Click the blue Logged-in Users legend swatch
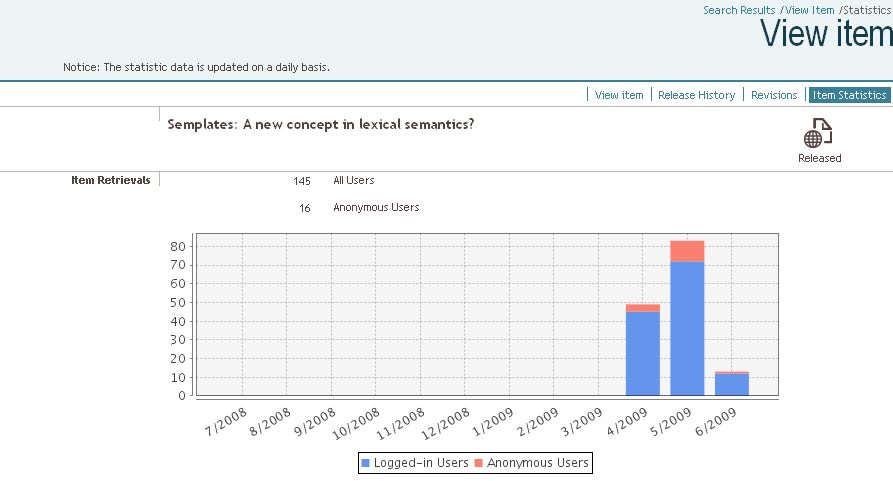Screen dimensions: 893x481 coord(365,463)
